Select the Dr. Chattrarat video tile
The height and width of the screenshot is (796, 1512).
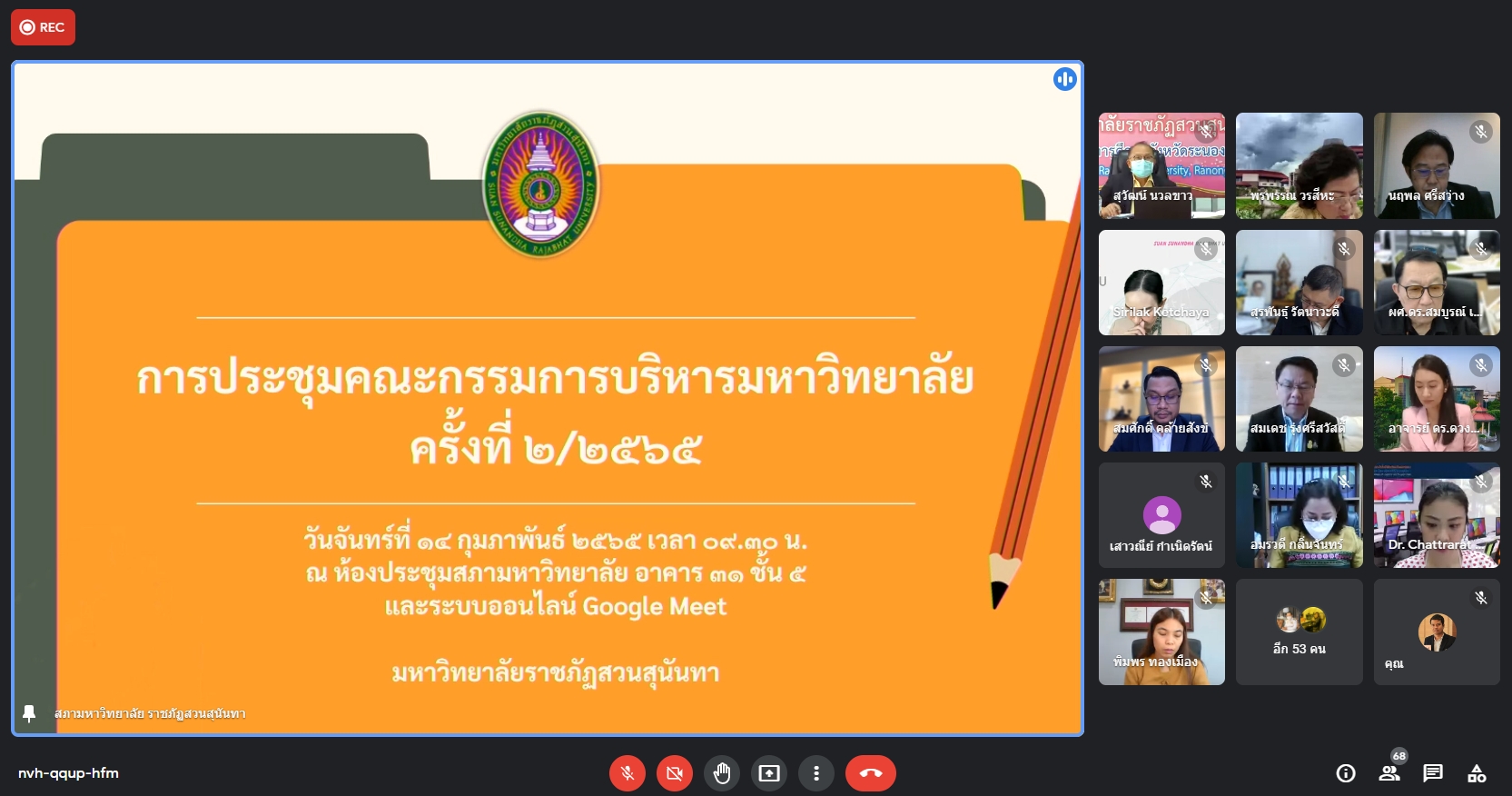1436,515
